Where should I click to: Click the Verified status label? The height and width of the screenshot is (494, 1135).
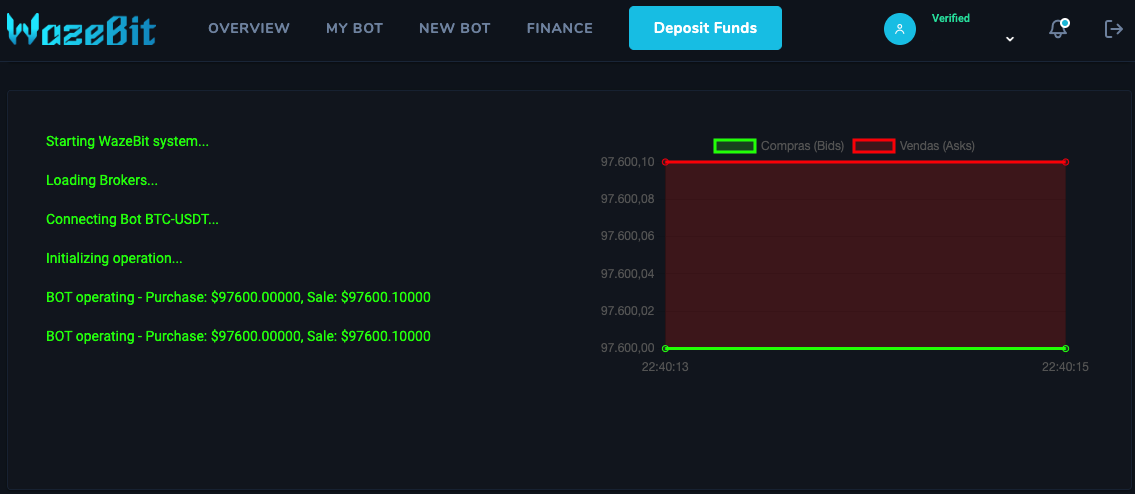point(950,18)
